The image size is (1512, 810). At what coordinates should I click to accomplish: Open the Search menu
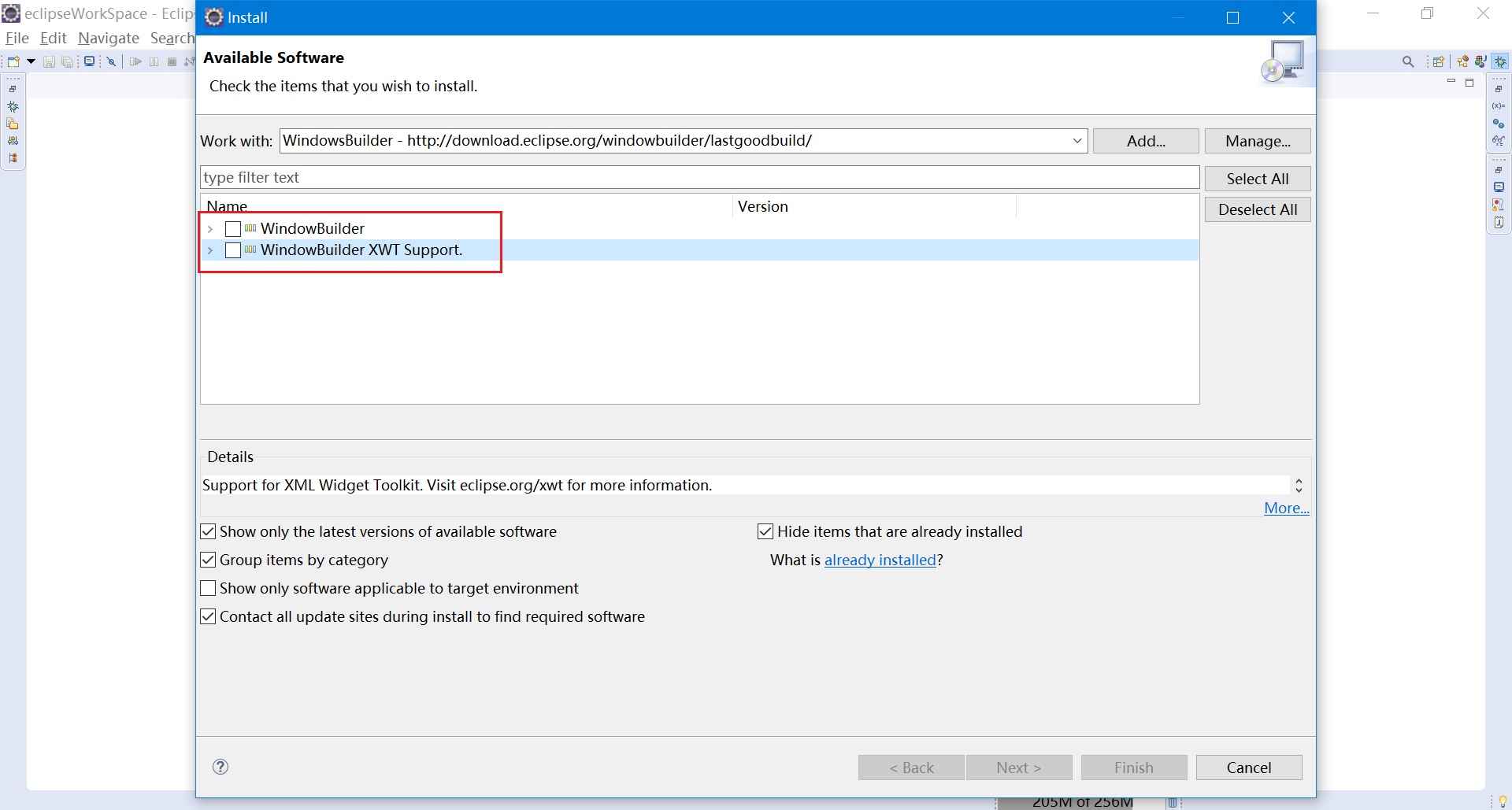coord(172,38)
